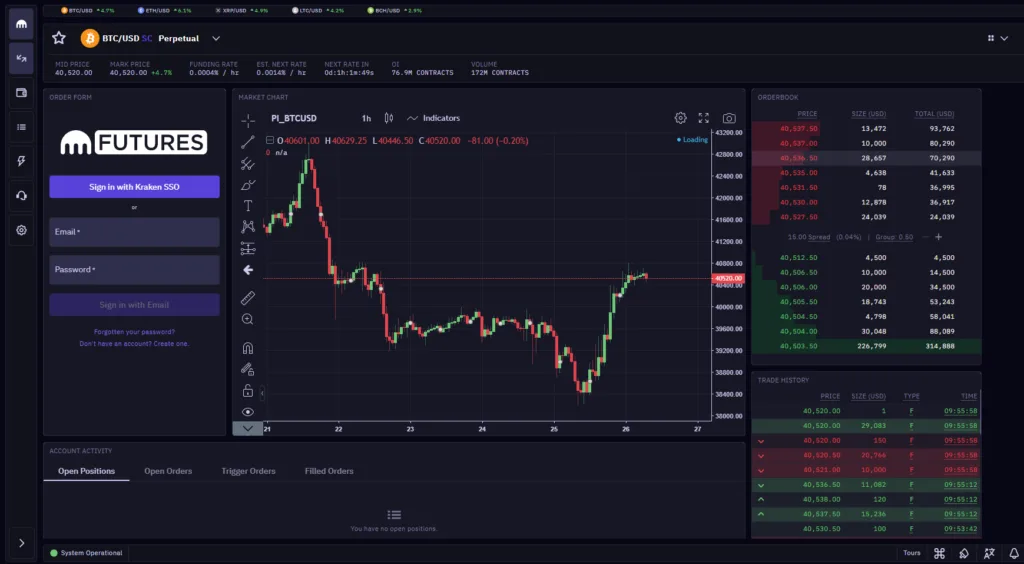Click the Tours link in status bar
The image size is (1024, 564).
click(912, 553)
